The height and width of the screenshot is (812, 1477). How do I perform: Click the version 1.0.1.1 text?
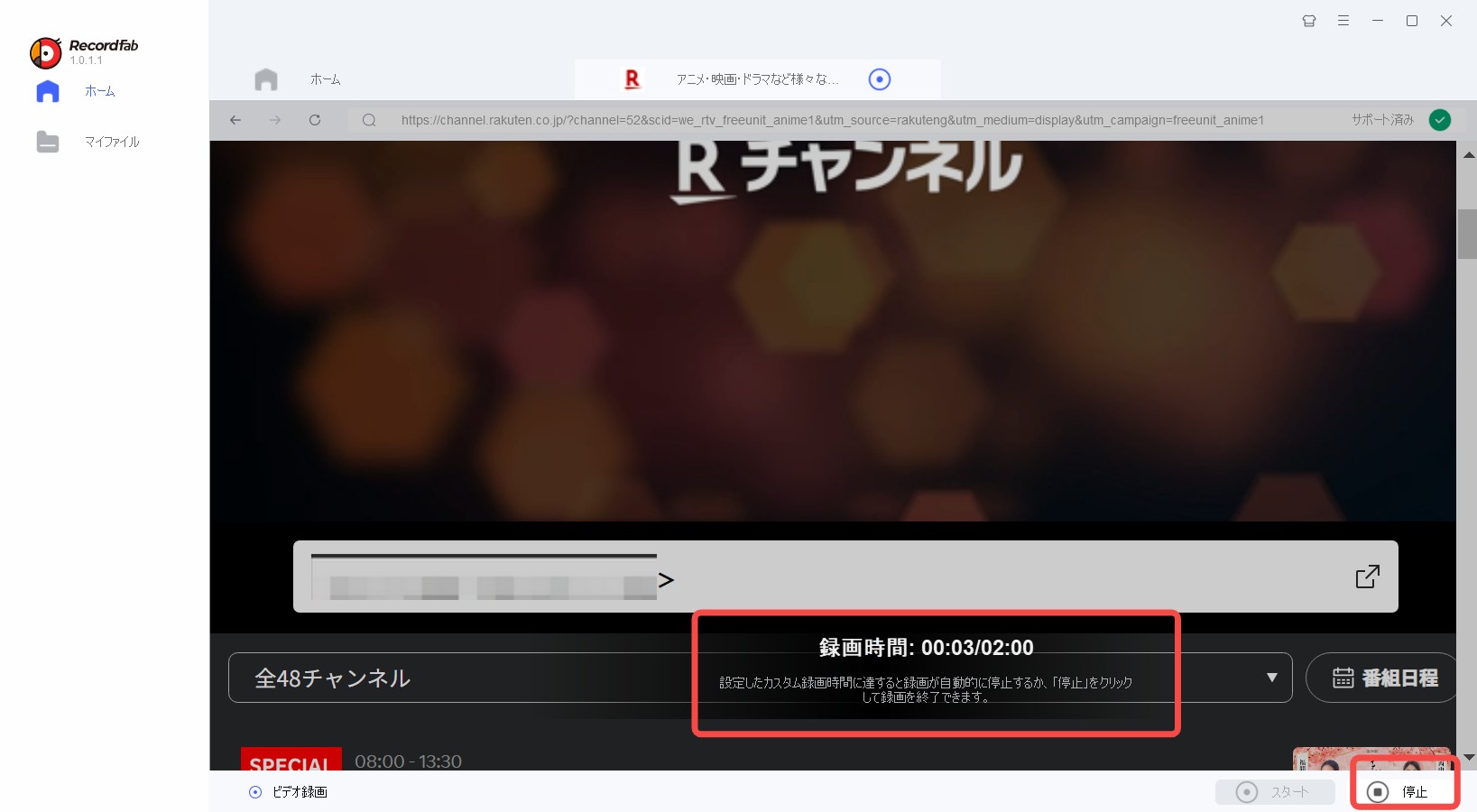click(86, 60)
